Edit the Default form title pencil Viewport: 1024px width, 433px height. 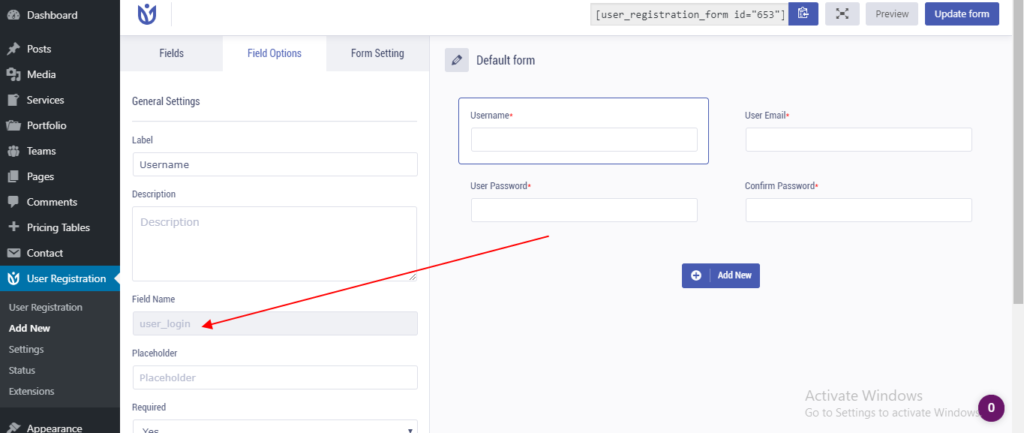click(x=456, y=60)
